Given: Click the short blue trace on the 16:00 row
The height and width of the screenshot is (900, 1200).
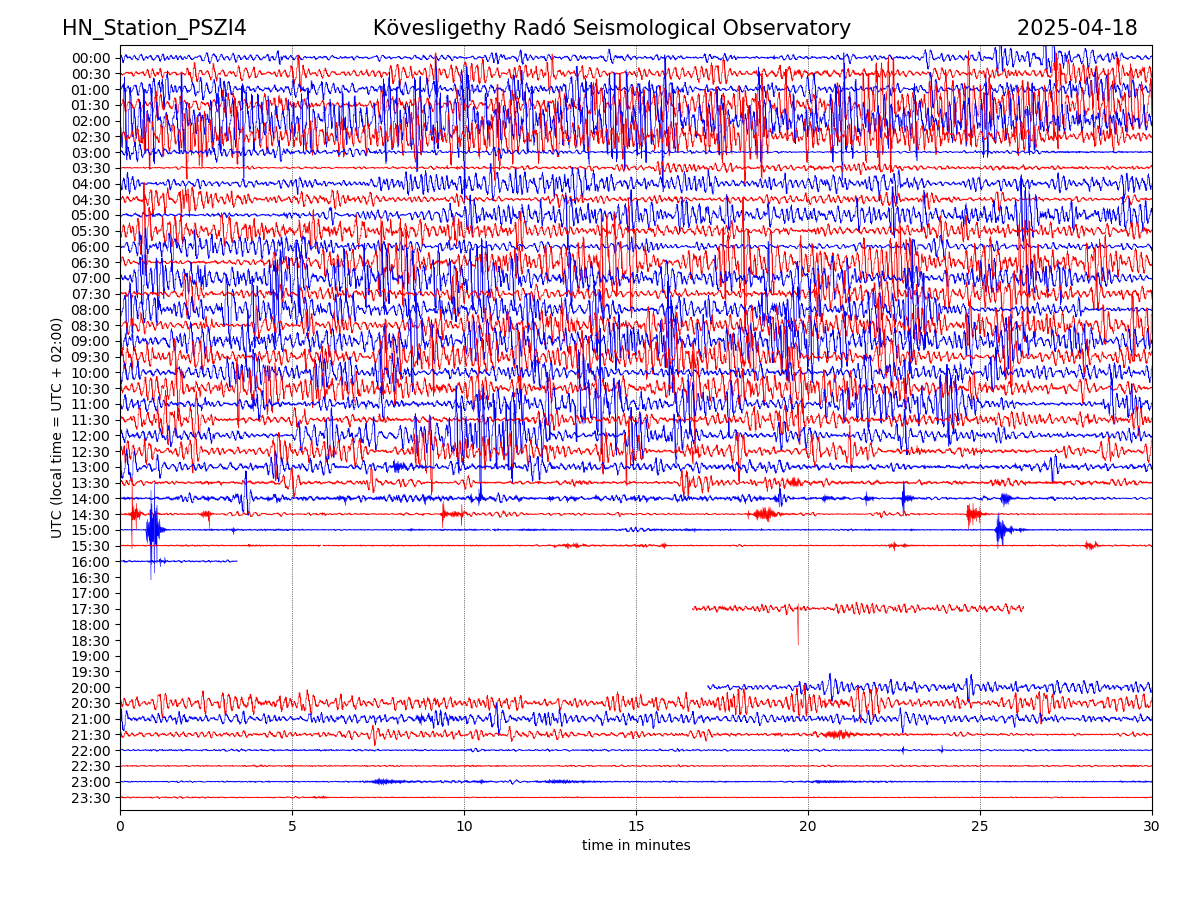Looking at the screenshot, I should point(180,561).
